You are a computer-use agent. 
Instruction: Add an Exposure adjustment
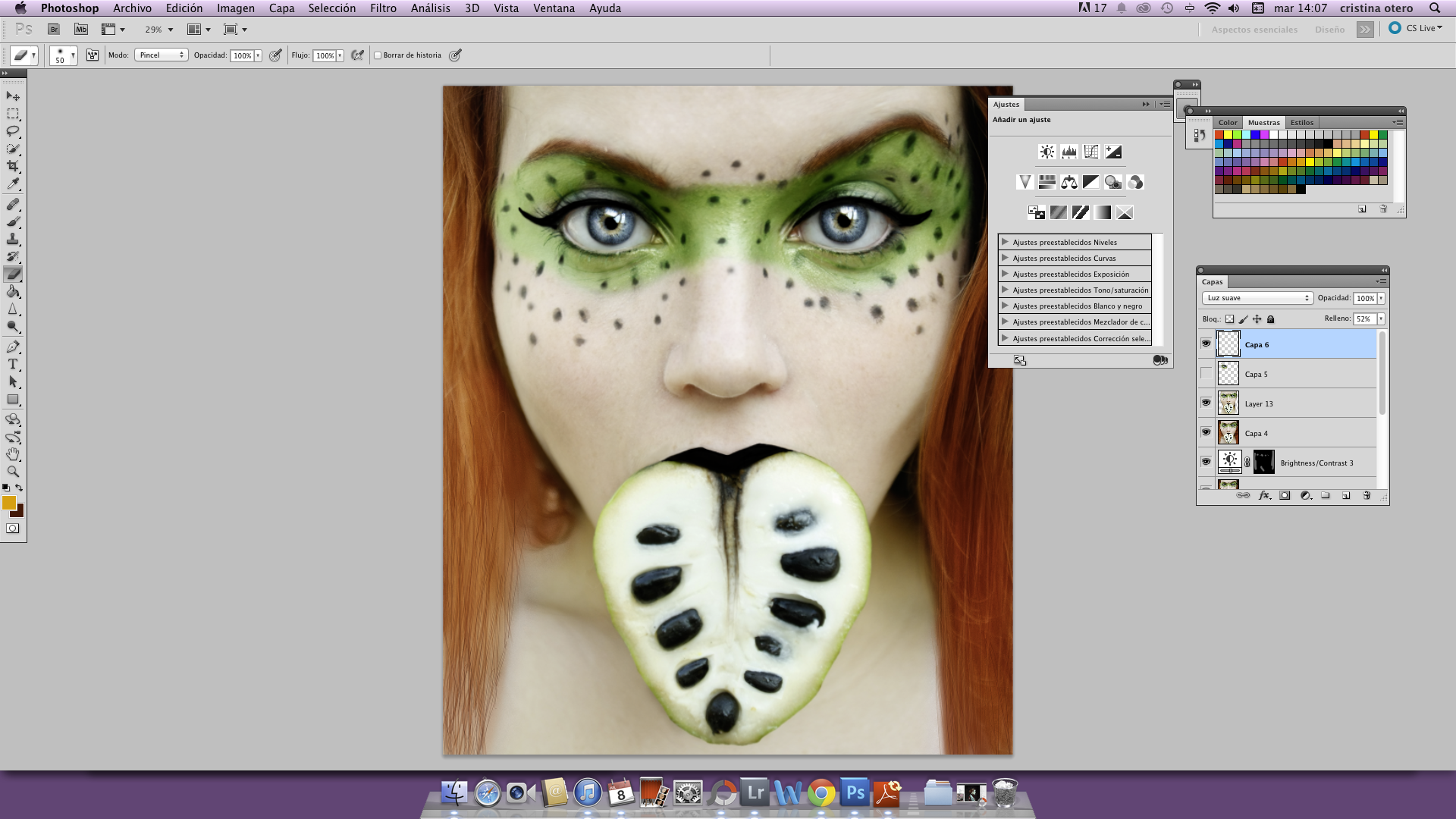tap(1112, 152)
